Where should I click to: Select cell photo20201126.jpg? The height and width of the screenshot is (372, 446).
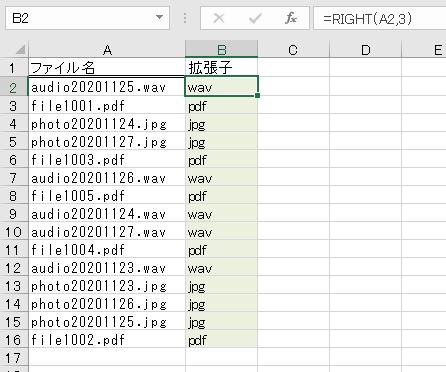pos(107,303)
